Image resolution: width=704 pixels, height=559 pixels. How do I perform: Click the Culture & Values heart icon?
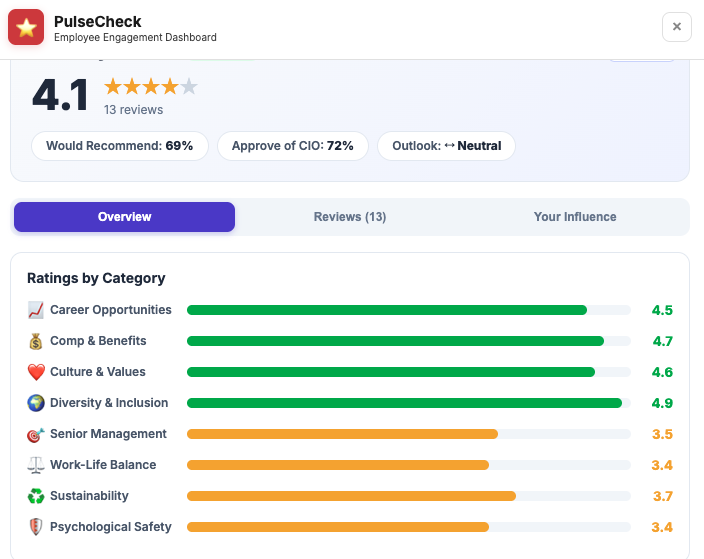click(x=36, y=372)
